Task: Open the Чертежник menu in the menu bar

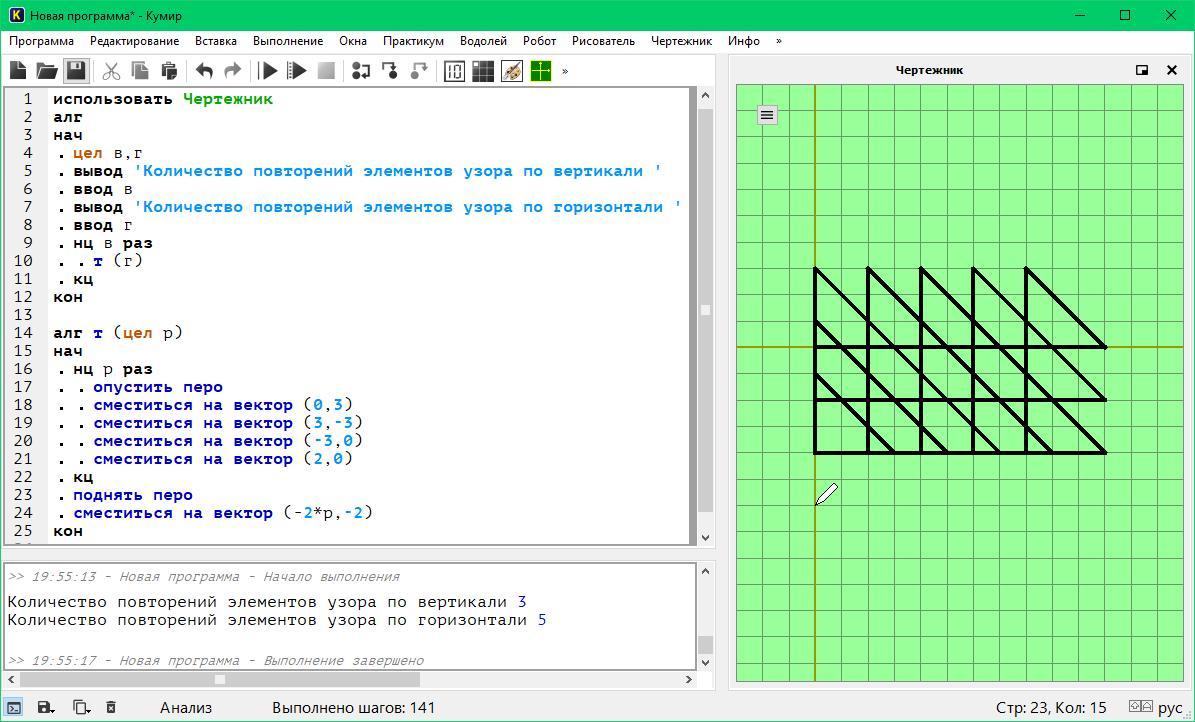Action: click(x=681, y=41)
